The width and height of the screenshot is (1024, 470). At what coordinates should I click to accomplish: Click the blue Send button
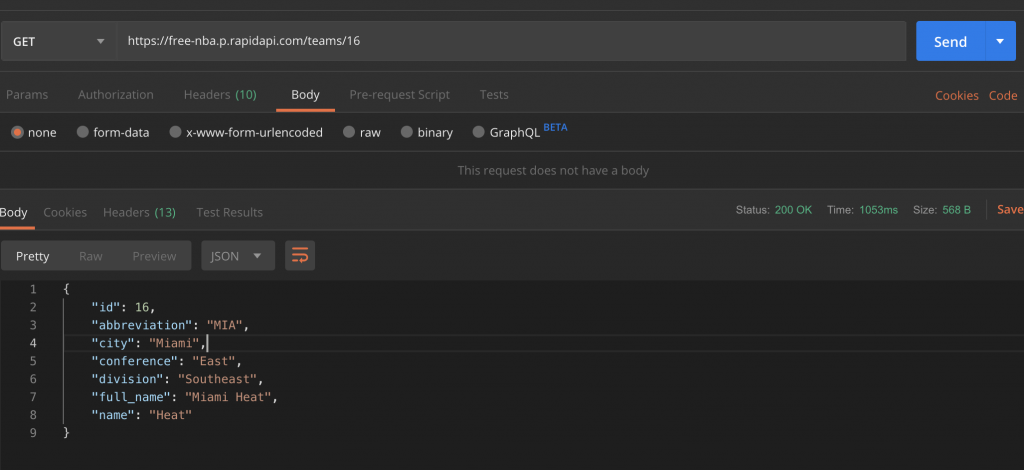pos(950,41)
